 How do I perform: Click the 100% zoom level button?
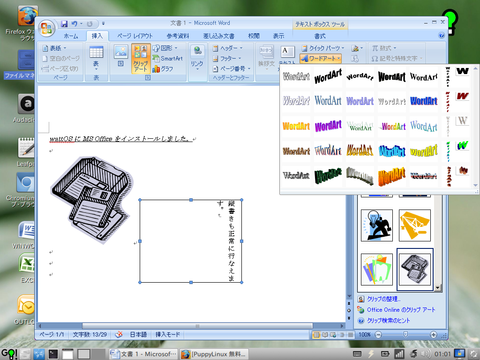click(365, 335)
